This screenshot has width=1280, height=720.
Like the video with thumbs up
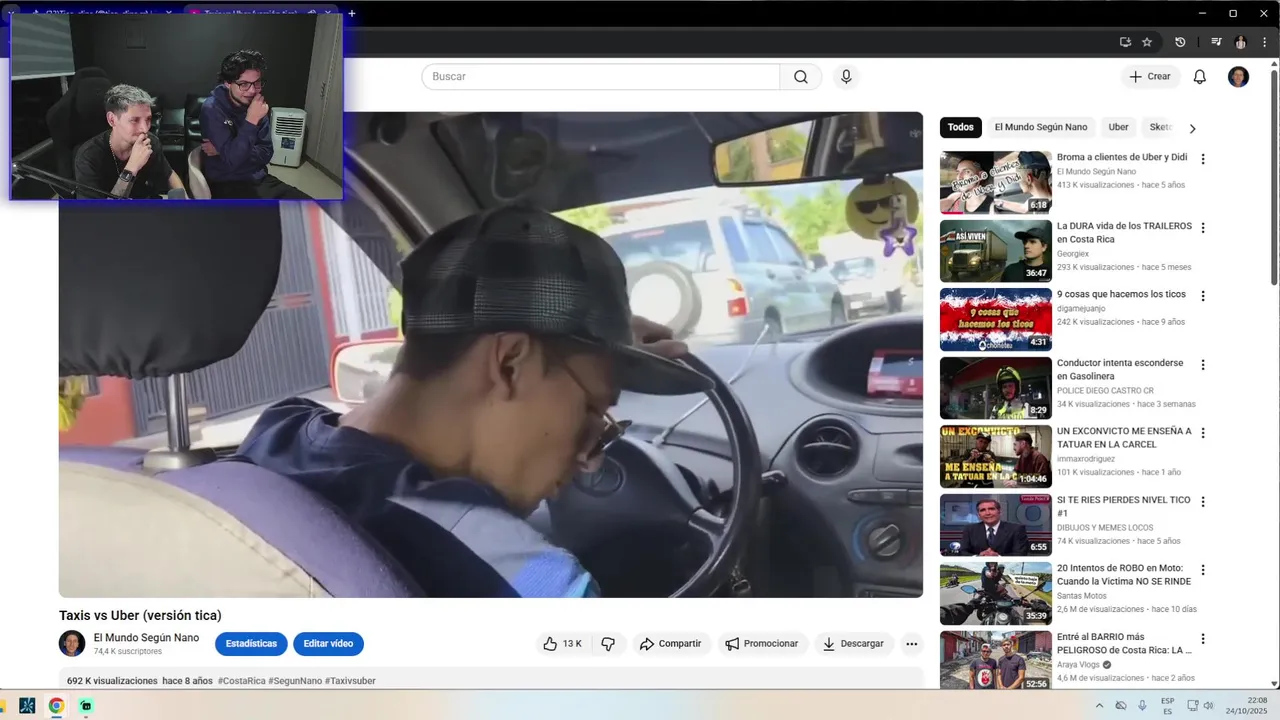[563, 644]
